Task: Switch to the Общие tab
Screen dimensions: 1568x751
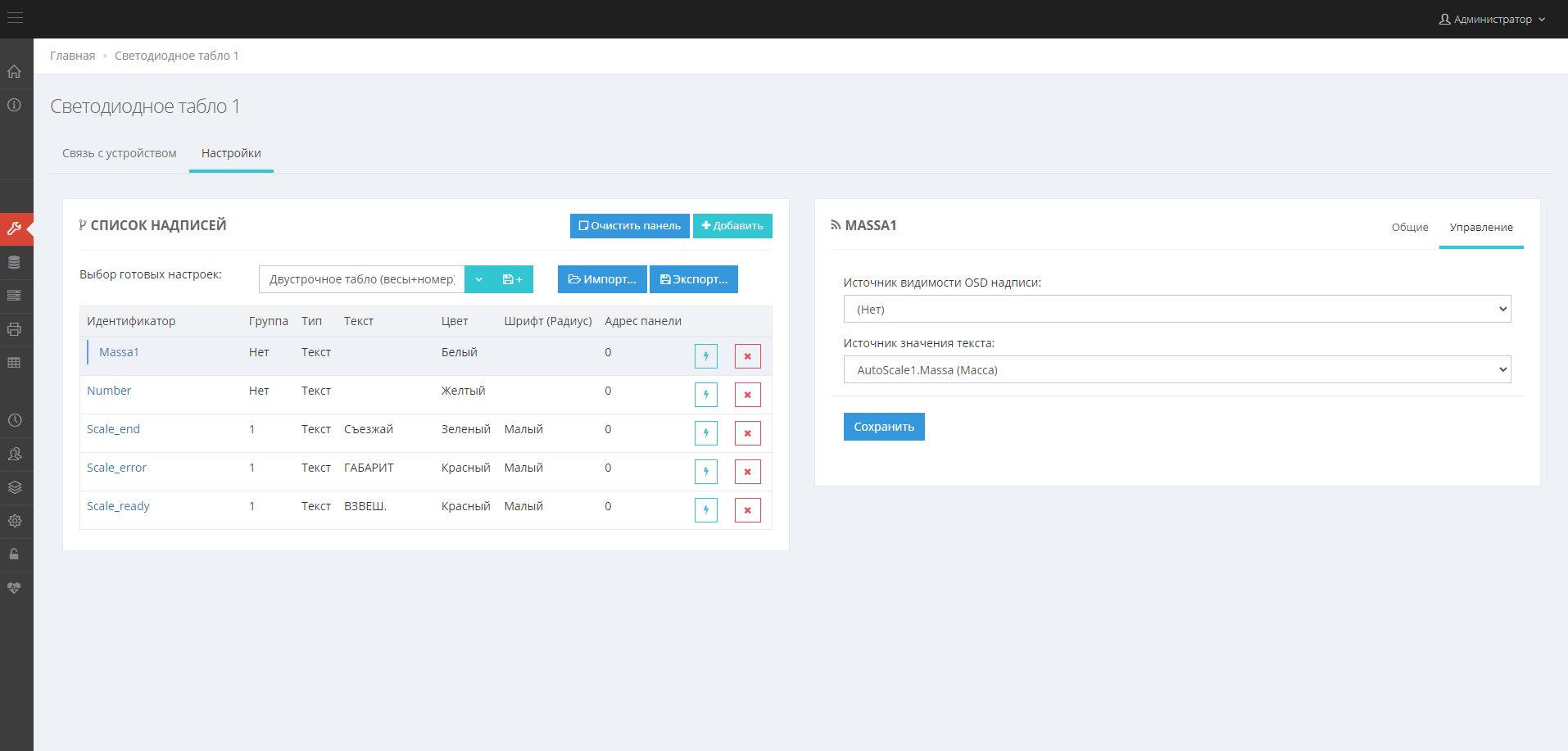Action: (x=1409, y=228)
